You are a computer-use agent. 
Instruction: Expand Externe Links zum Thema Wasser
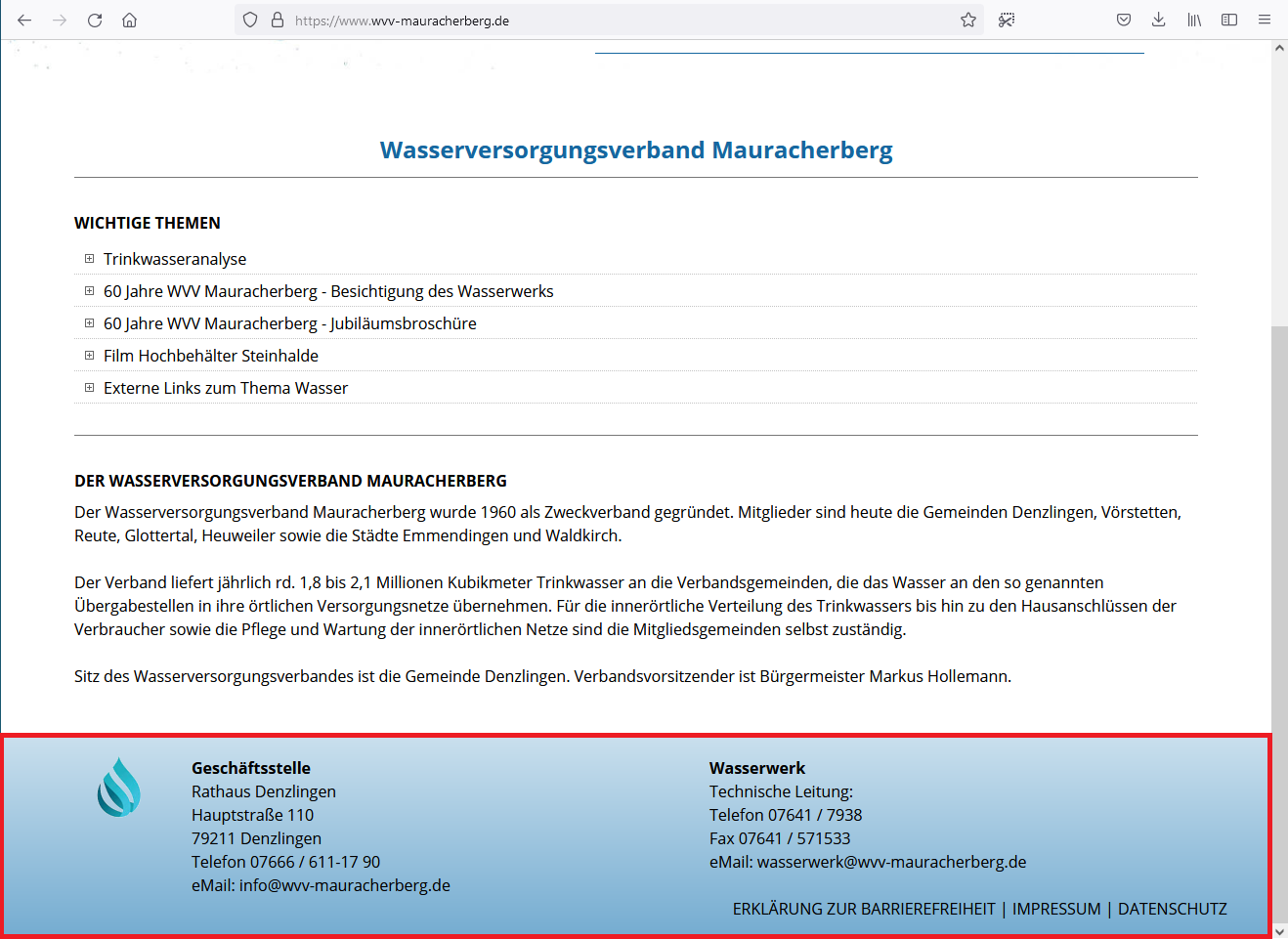click(226, 388)
